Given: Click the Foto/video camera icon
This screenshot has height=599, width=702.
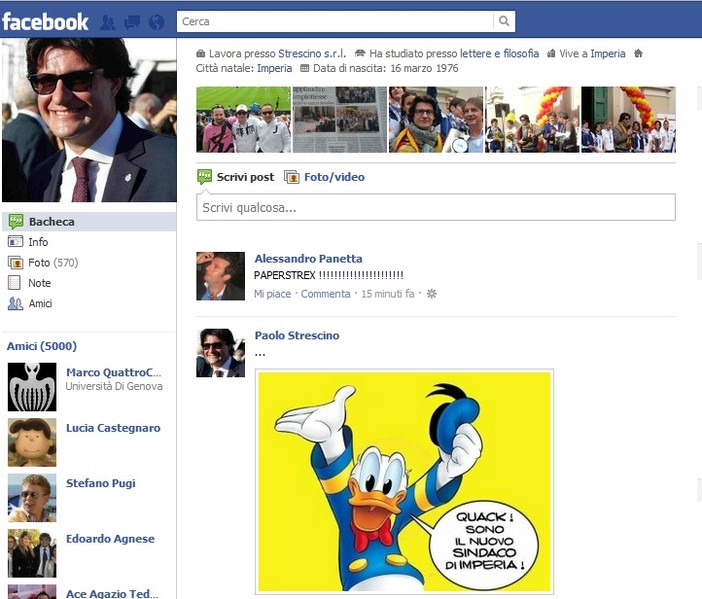Looking at the screenshot, I should pyautogui.click(x=291, y=177).
